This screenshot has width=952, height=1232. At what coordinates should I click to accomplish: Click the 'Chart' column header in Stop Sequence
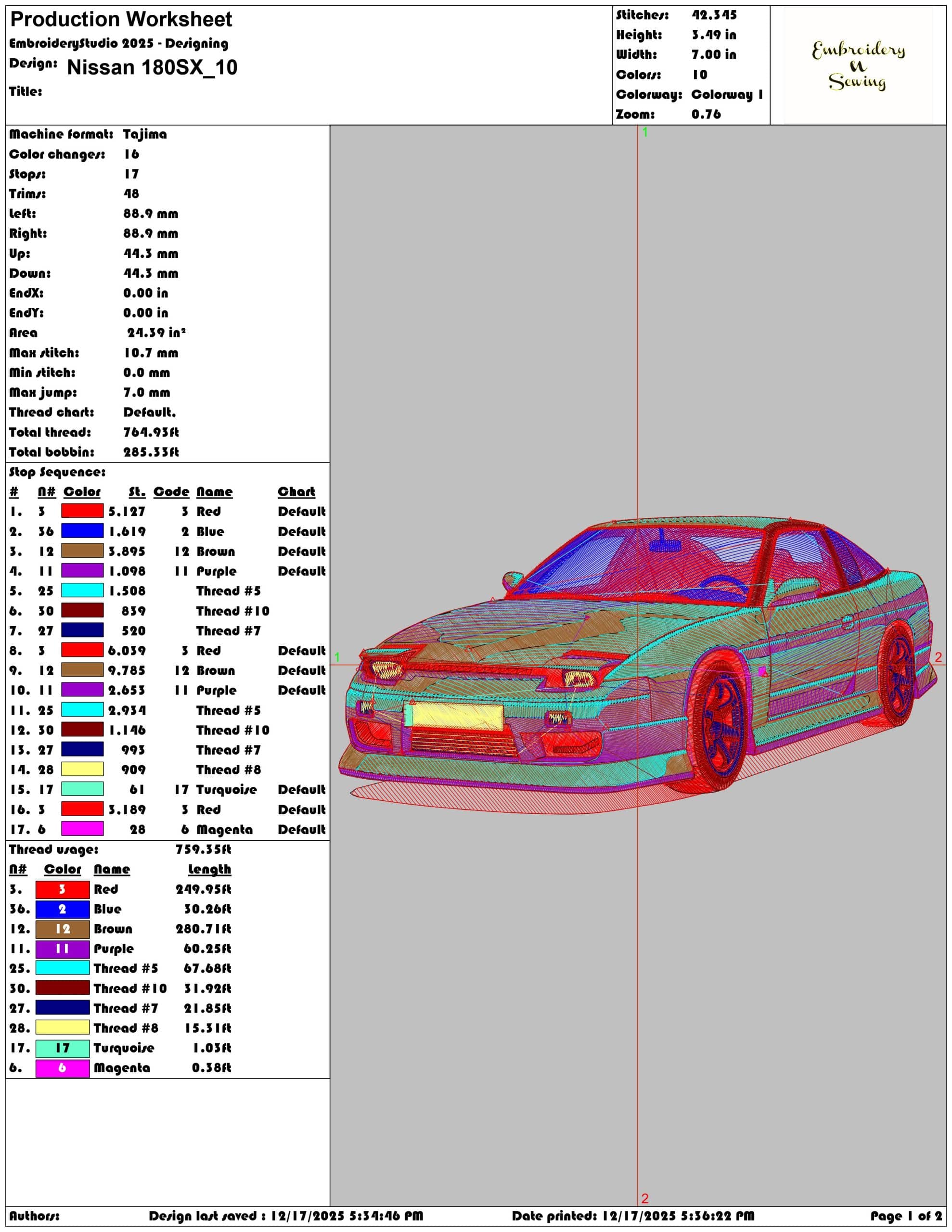[296, 491]
